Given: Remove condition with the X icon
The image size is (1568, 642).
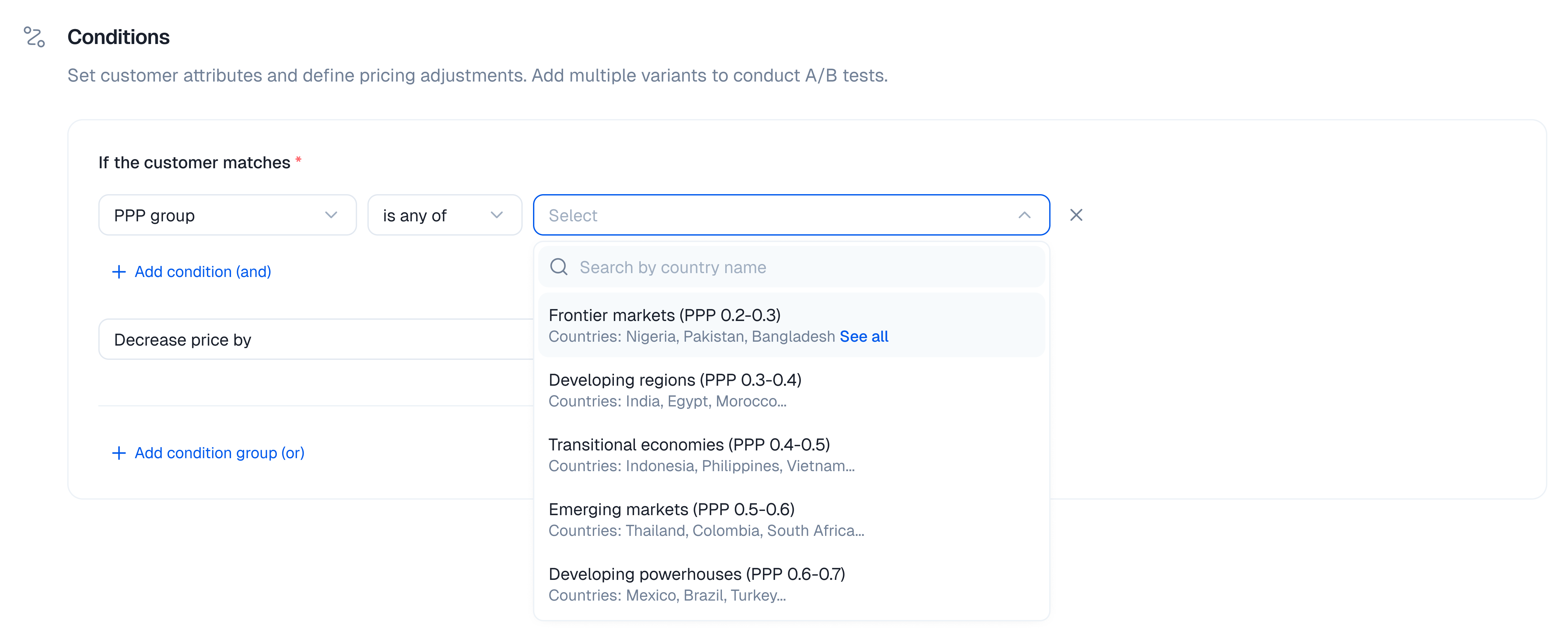Looking at the screenshot, I should click(1075, 215).
